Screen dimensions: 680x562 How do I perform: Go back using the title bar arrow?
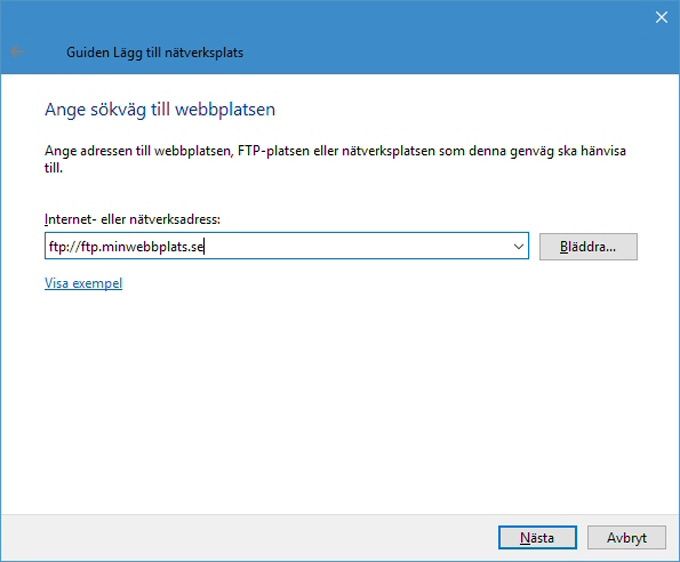pyautogui.click(x=17, y=52)
